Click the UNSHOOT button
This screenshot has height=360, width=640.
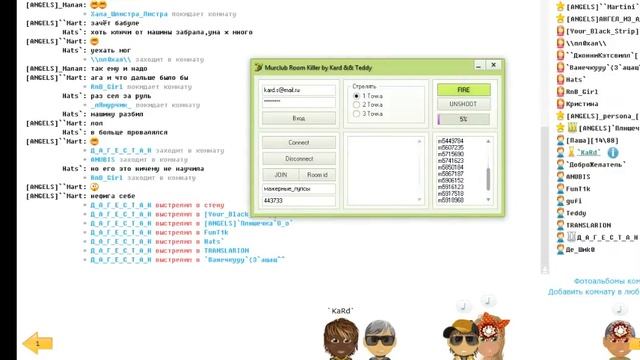click(464, 104)
